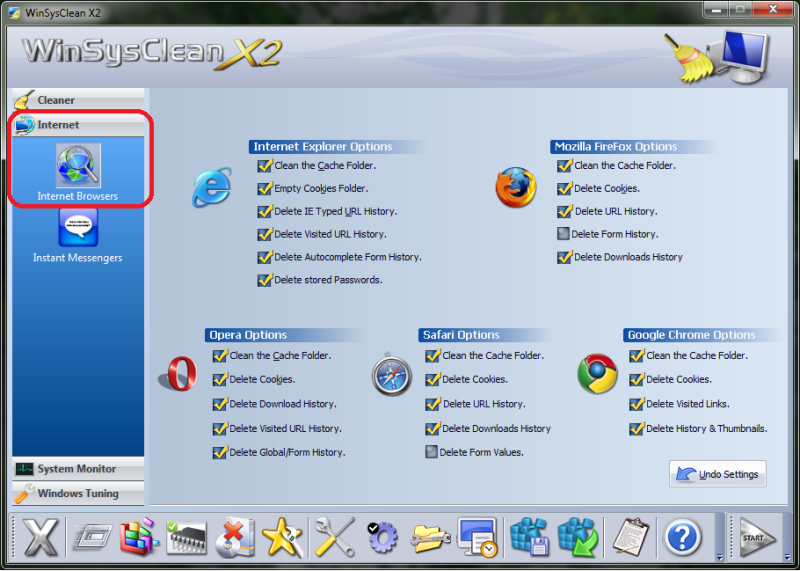Screen dimensions: 800x571
Task: Click the registry cubes with green arrow icon
Action: tap(577, 537)
